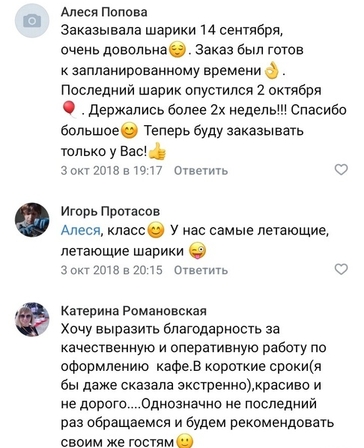The height and width of the screenshot is (448, 364).
Task: Open the Катерина Романовская name link
Action: point(134,311)
